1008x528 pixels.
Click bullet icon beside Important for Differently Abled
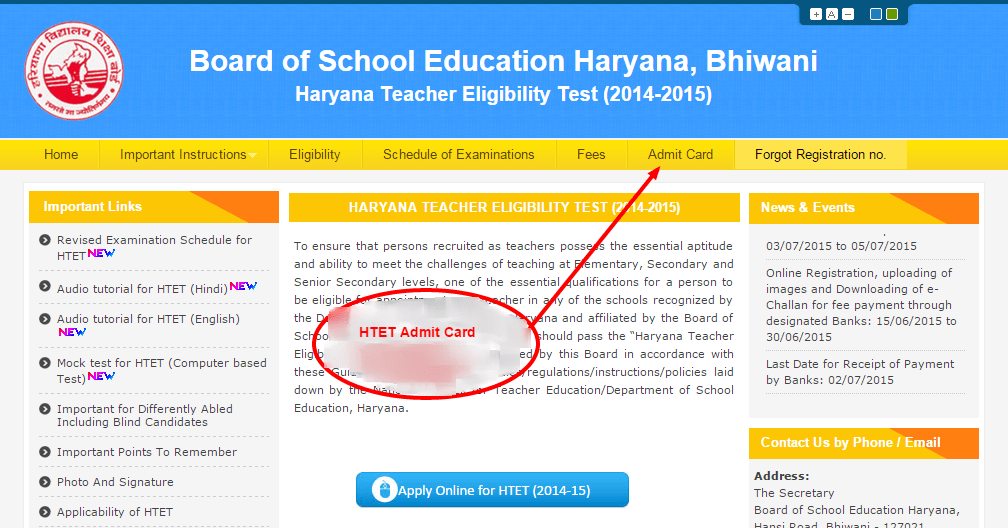(44, 409)
